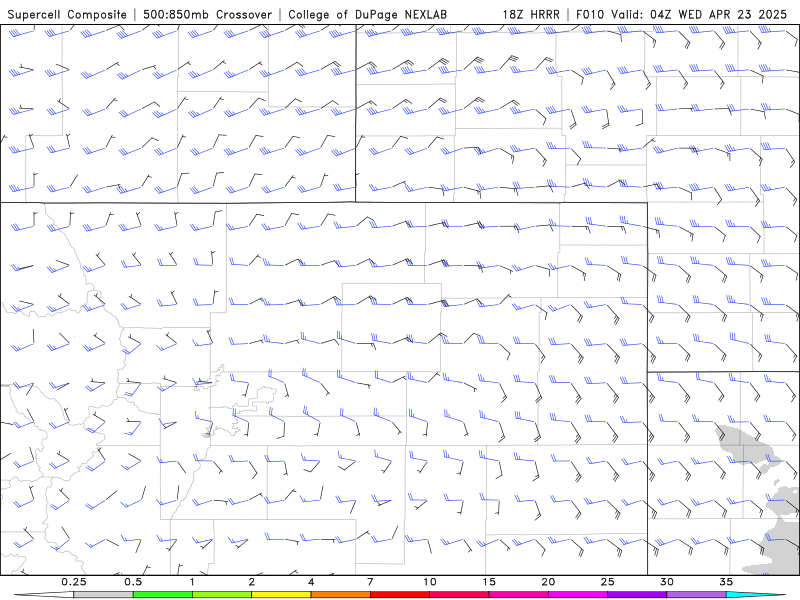Viewport: 800px width, 600px height.
Task: Click the crimson 10–15 colorbar segment
Action: tap(459, 595)
